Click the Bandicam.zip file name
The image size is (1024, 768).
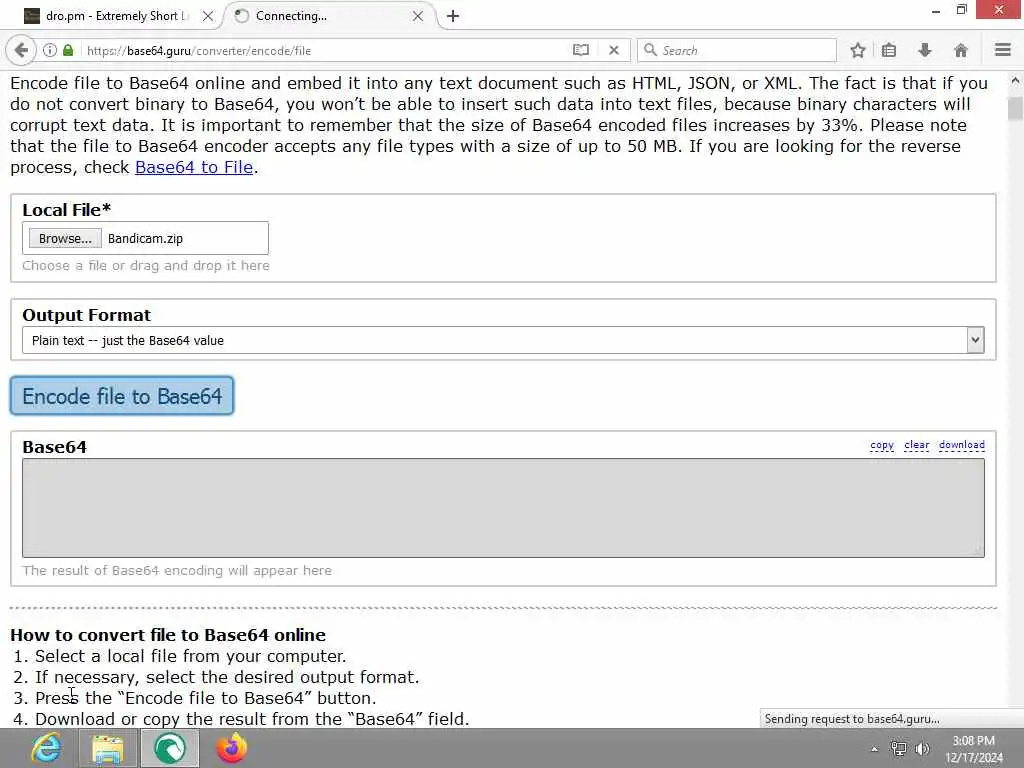pyautogui.click(x=145, y=238)
